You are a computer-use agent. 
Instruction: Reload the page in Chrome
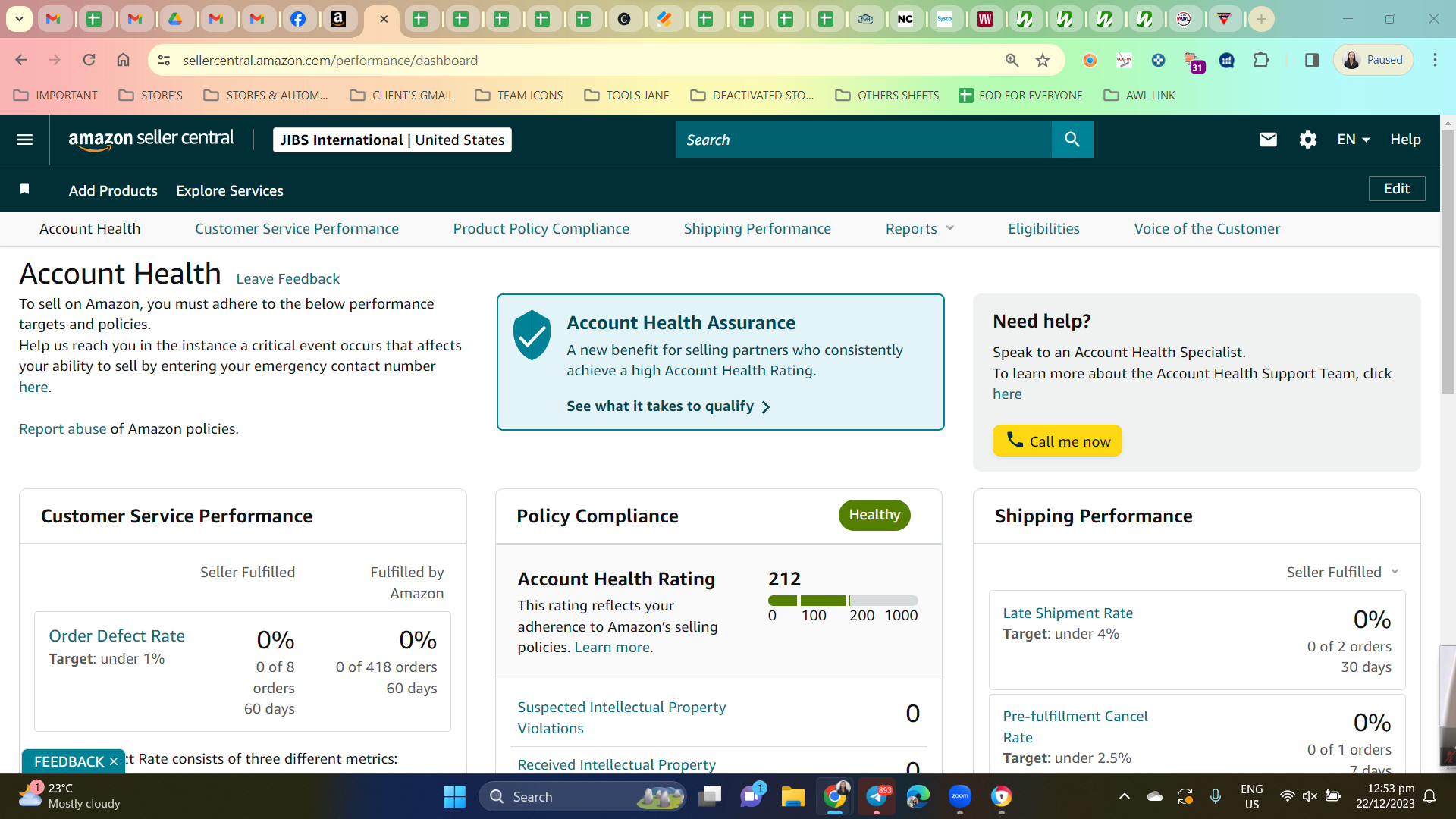click(89, 60)
